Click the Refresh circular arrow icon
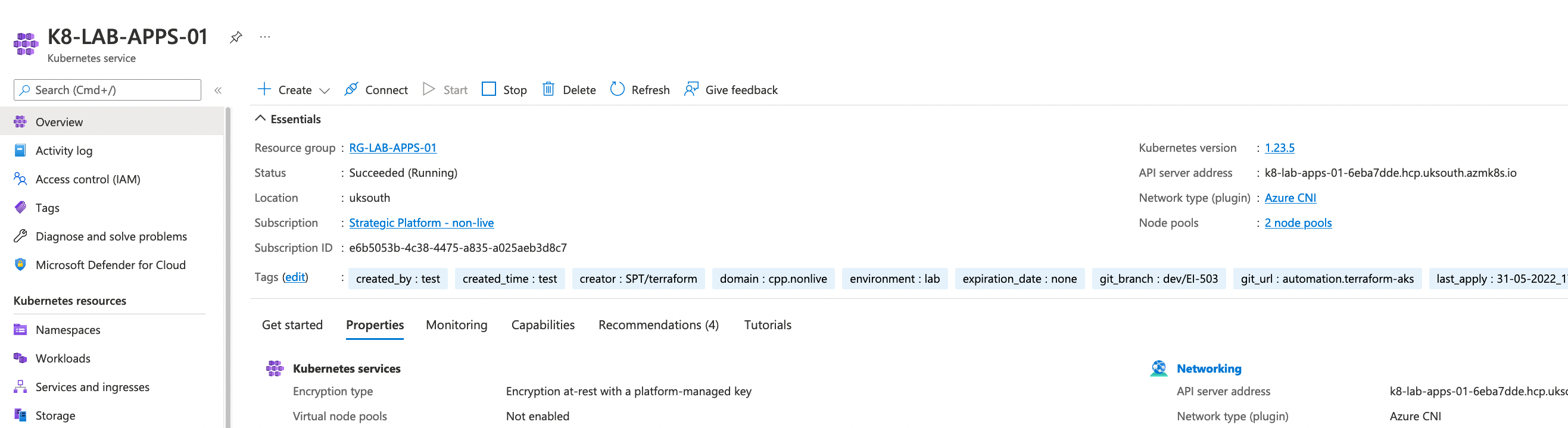The height and width of the screenshot is (428, 1568). tap(617, 89)
